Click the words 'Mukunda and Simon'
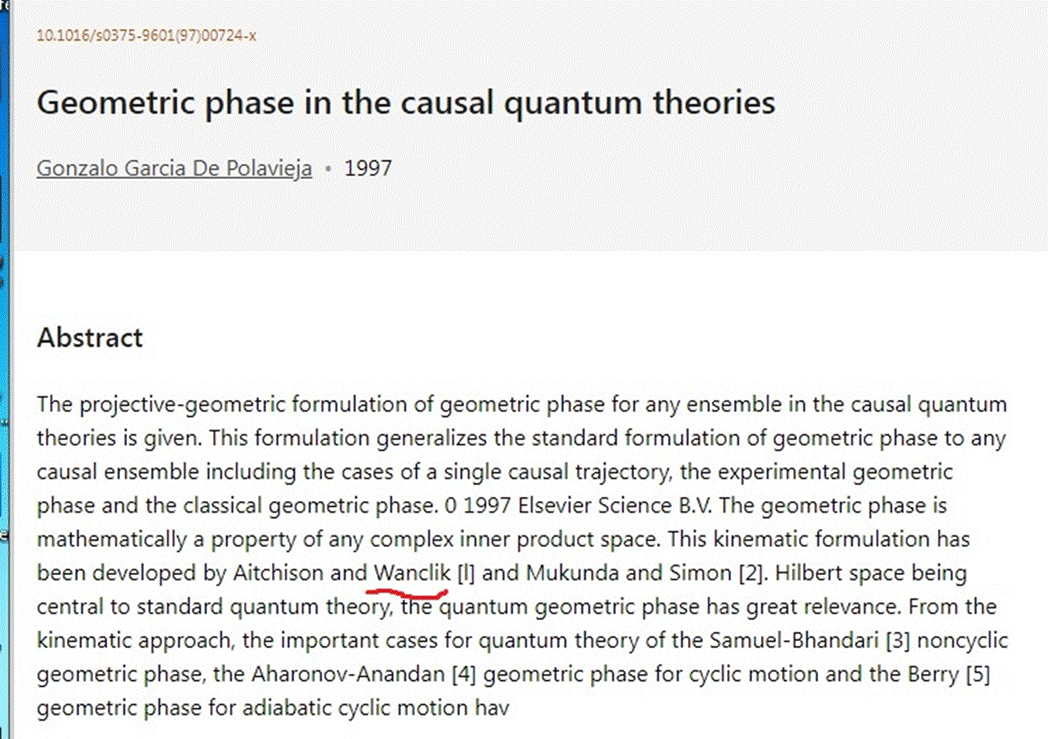 [629, 573]
